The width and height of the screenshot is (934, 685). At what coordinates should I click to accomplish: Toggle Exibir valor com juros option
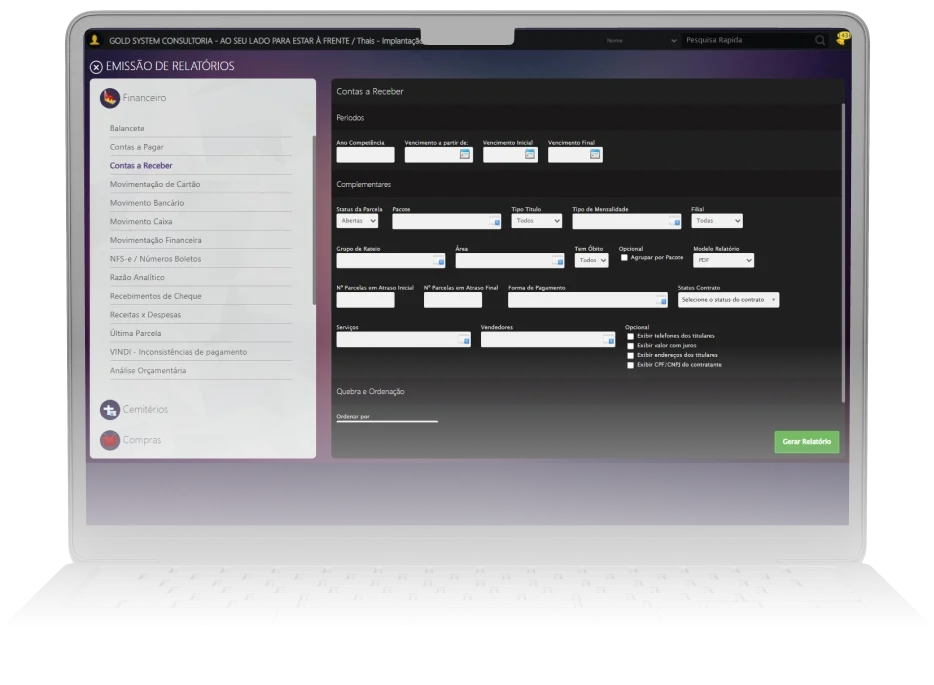coord(630,346)
